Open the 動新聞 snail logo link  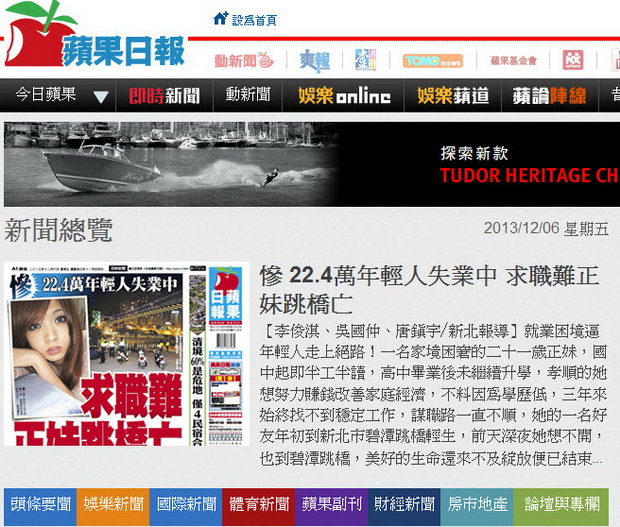coord(244,60)
